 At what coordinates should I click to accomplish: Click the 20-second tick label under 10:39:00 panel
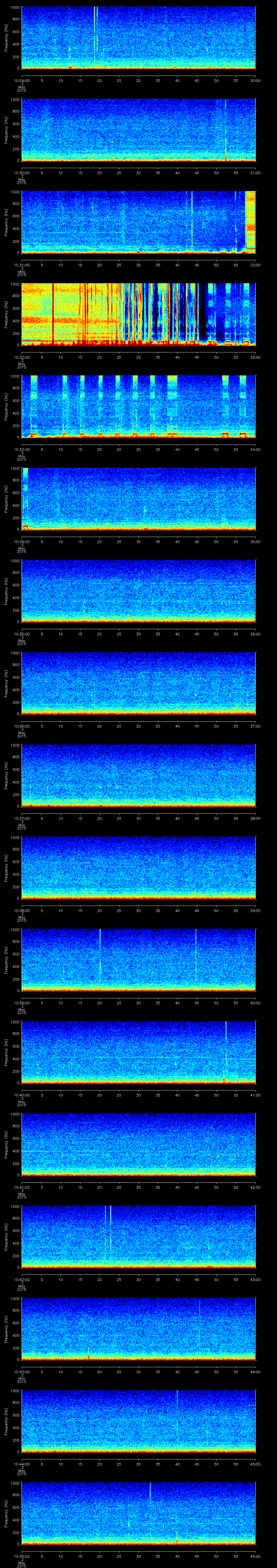coord(100,1003)
